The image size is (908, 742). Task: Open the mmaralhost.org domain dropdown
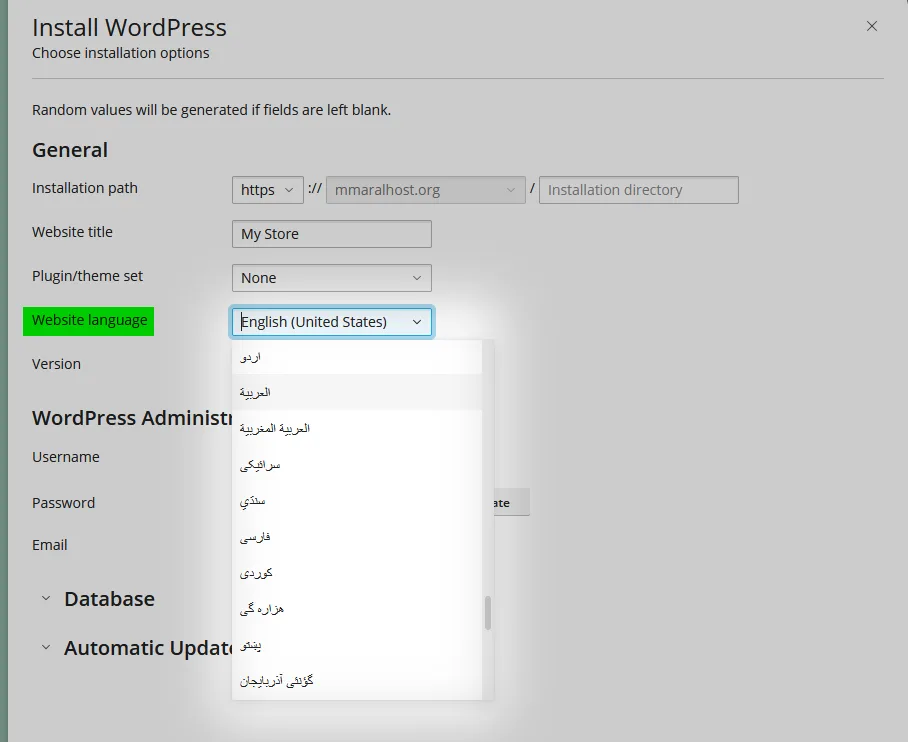(x=426, y=190)
